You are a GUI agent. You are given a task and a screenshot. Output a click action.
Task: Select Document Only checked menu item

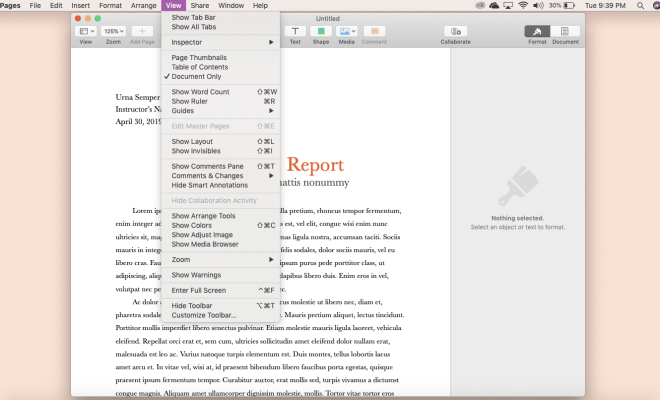click(x=221, y=77)
